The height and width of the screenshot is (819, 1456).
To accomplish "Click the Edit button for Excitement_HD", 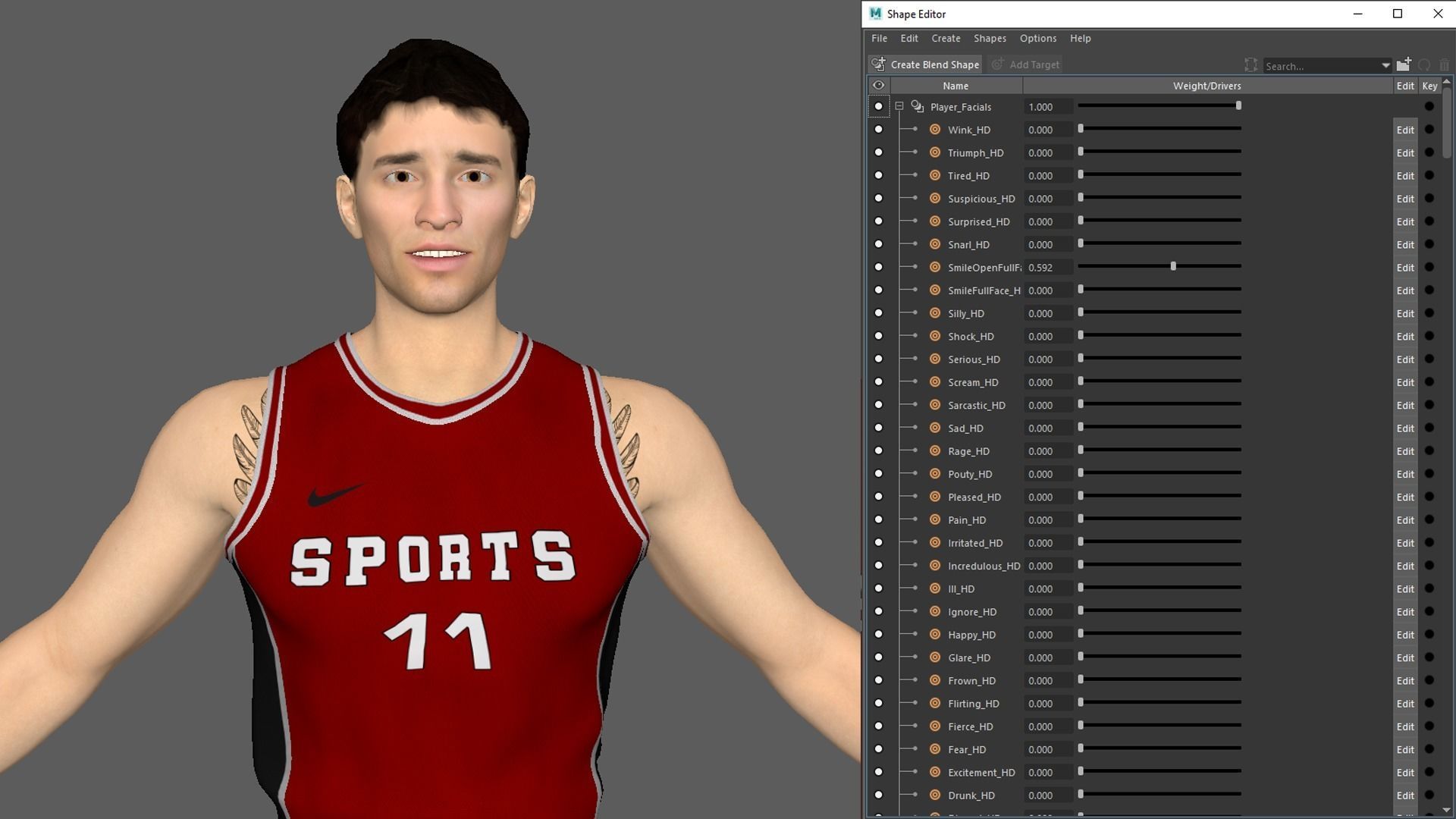I will 1405,772.
